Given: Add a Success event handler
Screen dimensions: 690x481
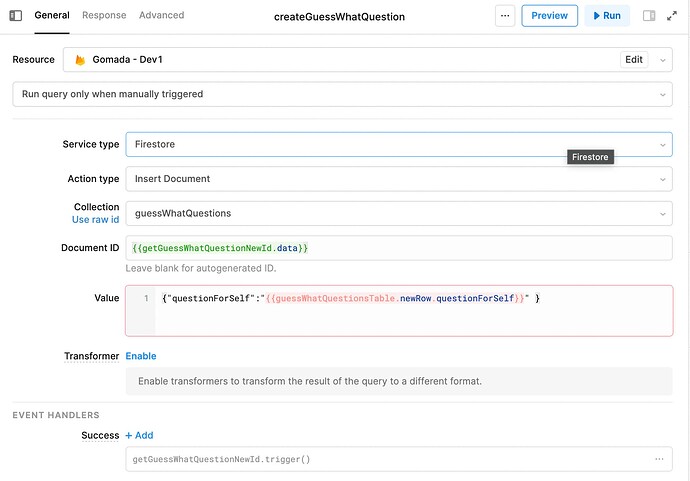Looking at the screenshot, I should pos(139,435).
